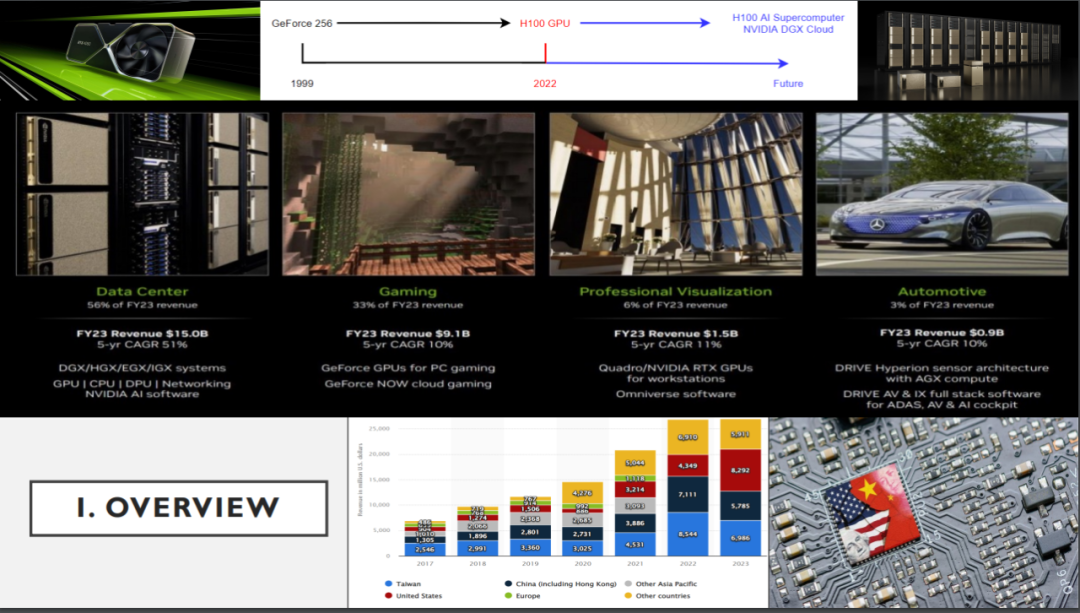Select "6% of FY23 revenue" text
This screenshot has width=1080, height=613.
tap(676, 305)
